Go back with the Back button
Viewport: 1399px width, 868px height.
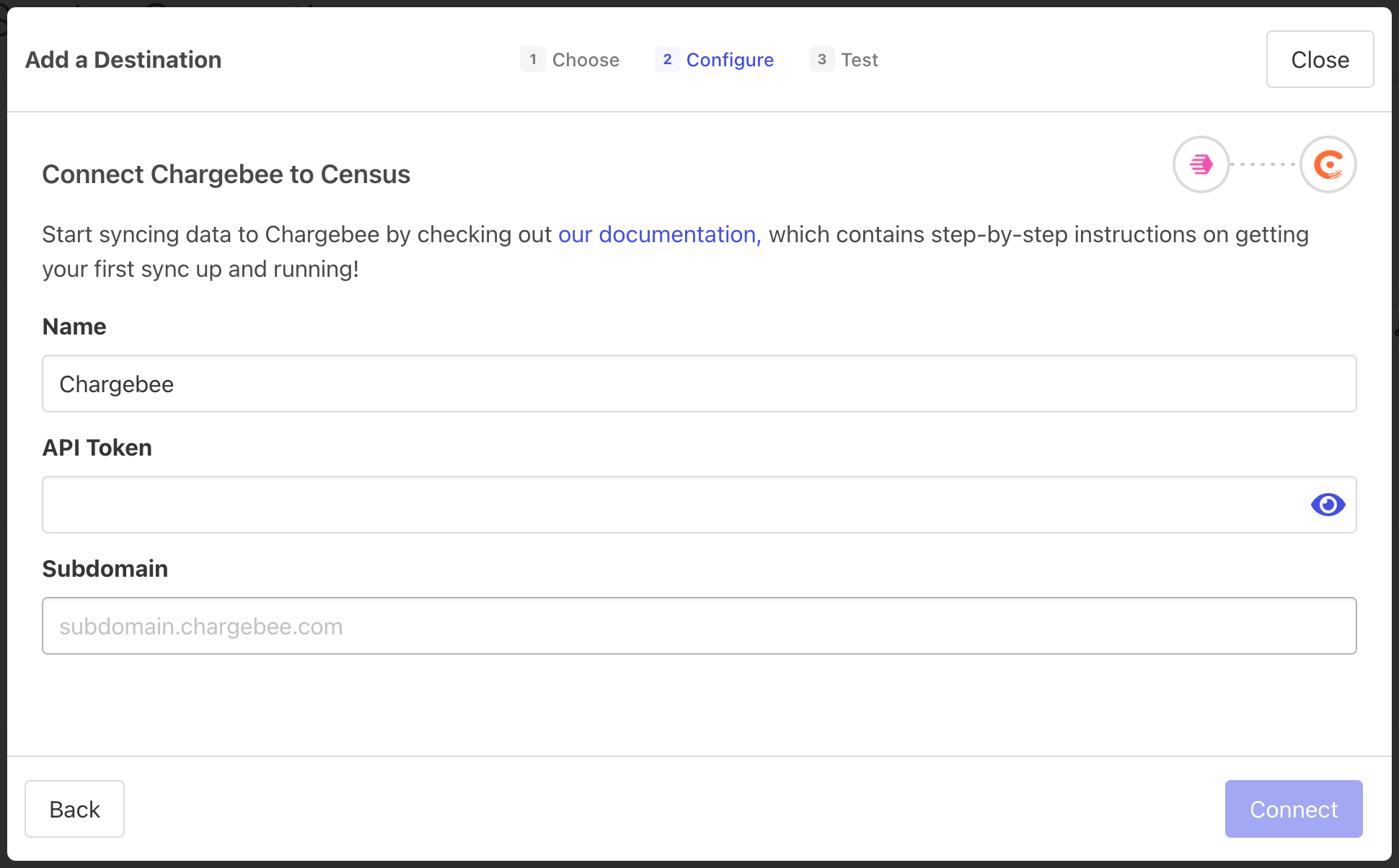[x=74, y=809]
